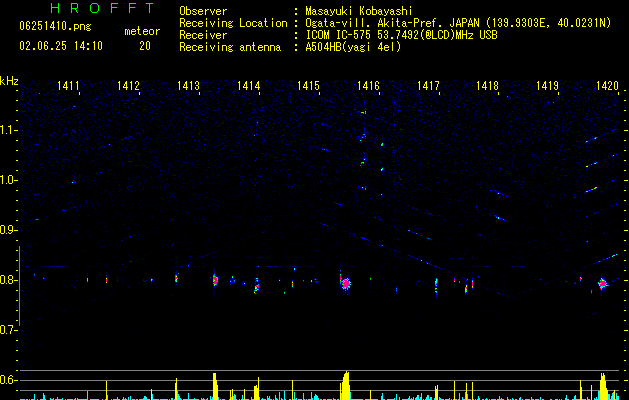Viewport: 629px width, 400px height.
Task: Click the HROFFT title text
Action: [x=102, y=8]
